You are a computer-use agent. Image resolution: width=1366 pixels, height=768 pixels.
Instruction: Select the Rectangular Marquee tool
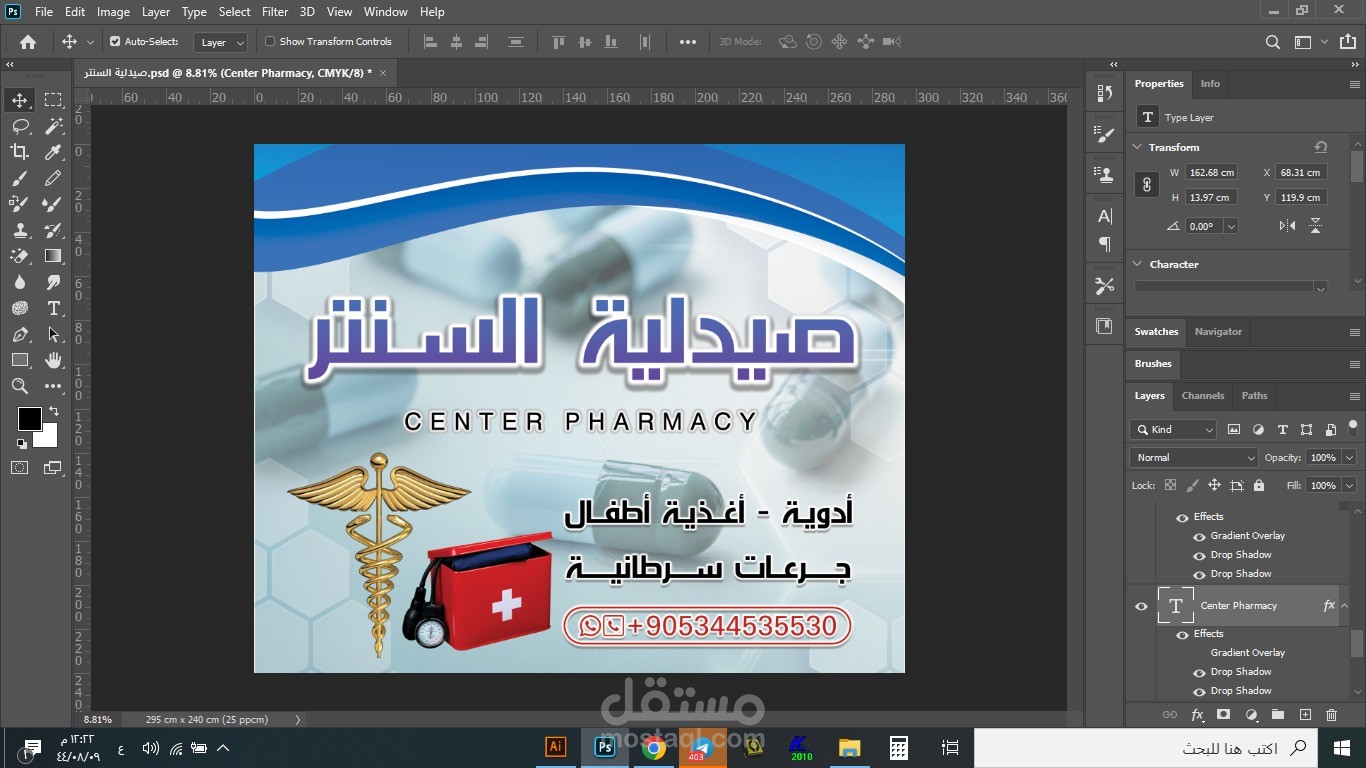click(53, 100)
